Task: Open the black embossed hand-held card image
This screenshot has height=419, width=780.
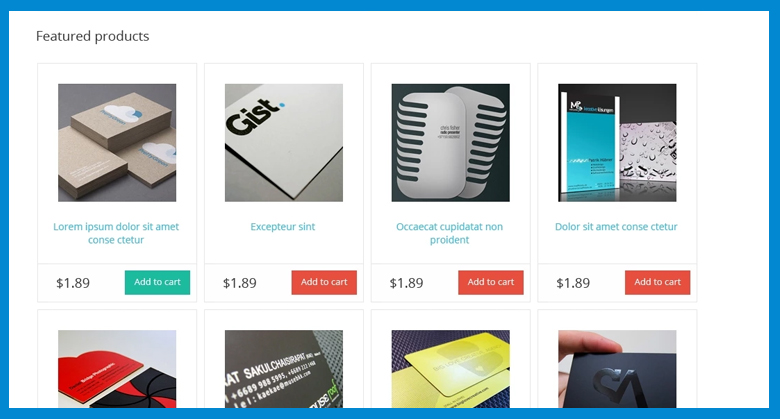Action: click(617, 369)
